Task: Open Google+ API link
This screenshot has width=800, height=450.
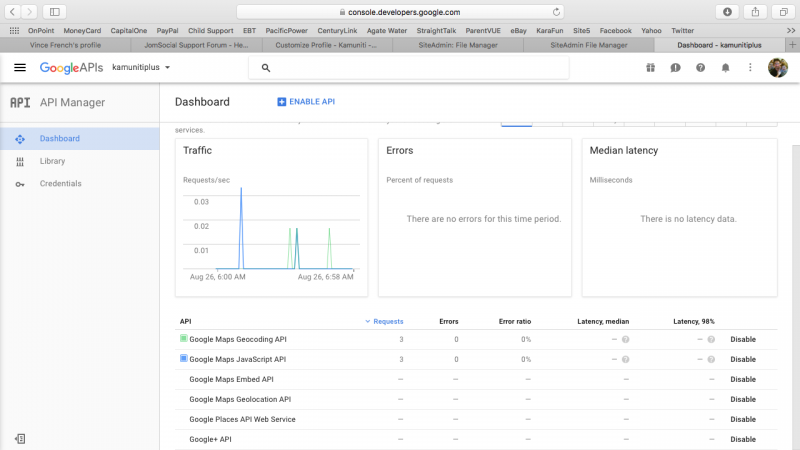Action: pos(210,439)
